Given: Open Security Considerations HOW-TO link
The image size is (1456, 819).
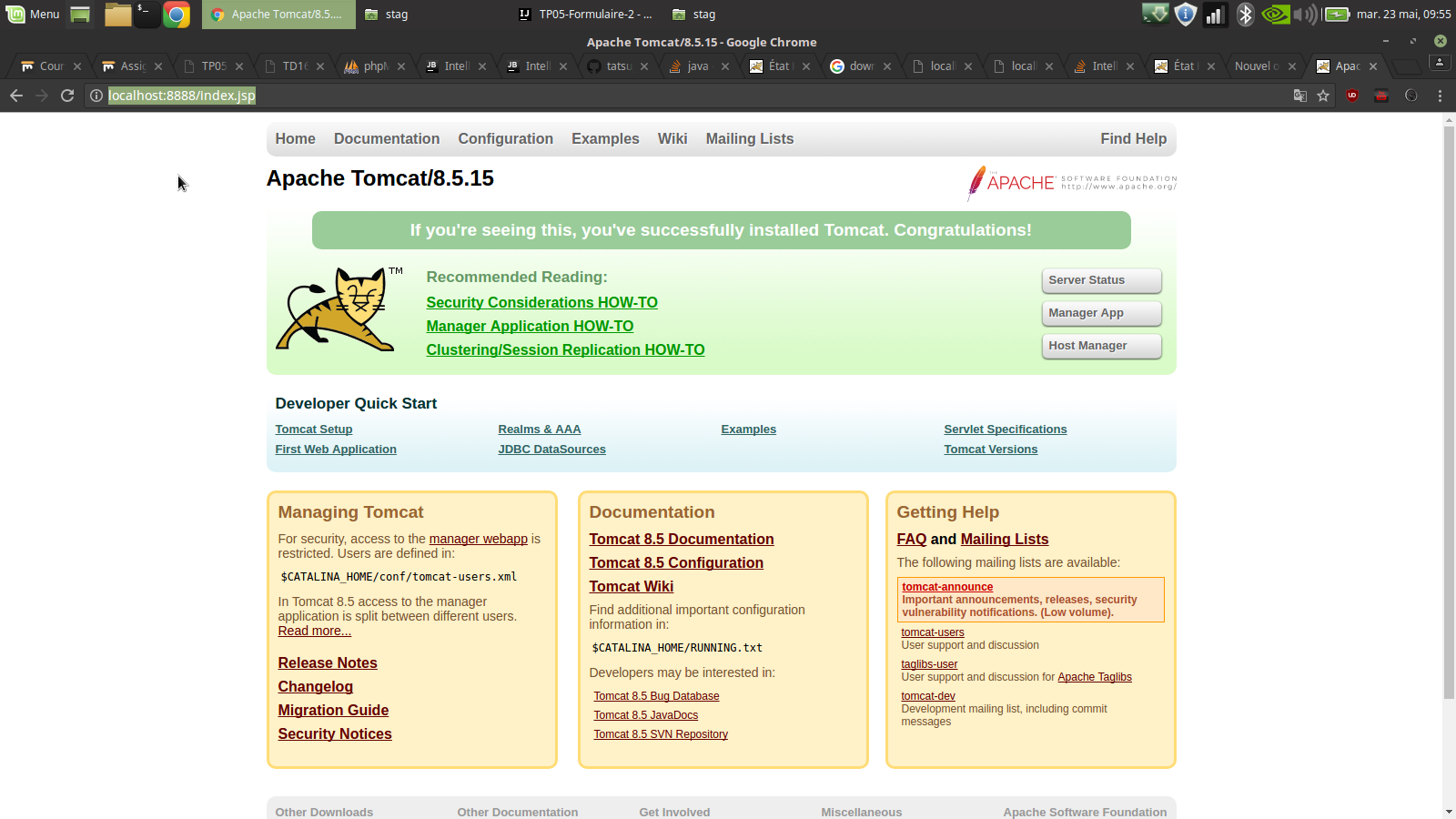Looking at the screenshot, I should [x=541, y=303].
